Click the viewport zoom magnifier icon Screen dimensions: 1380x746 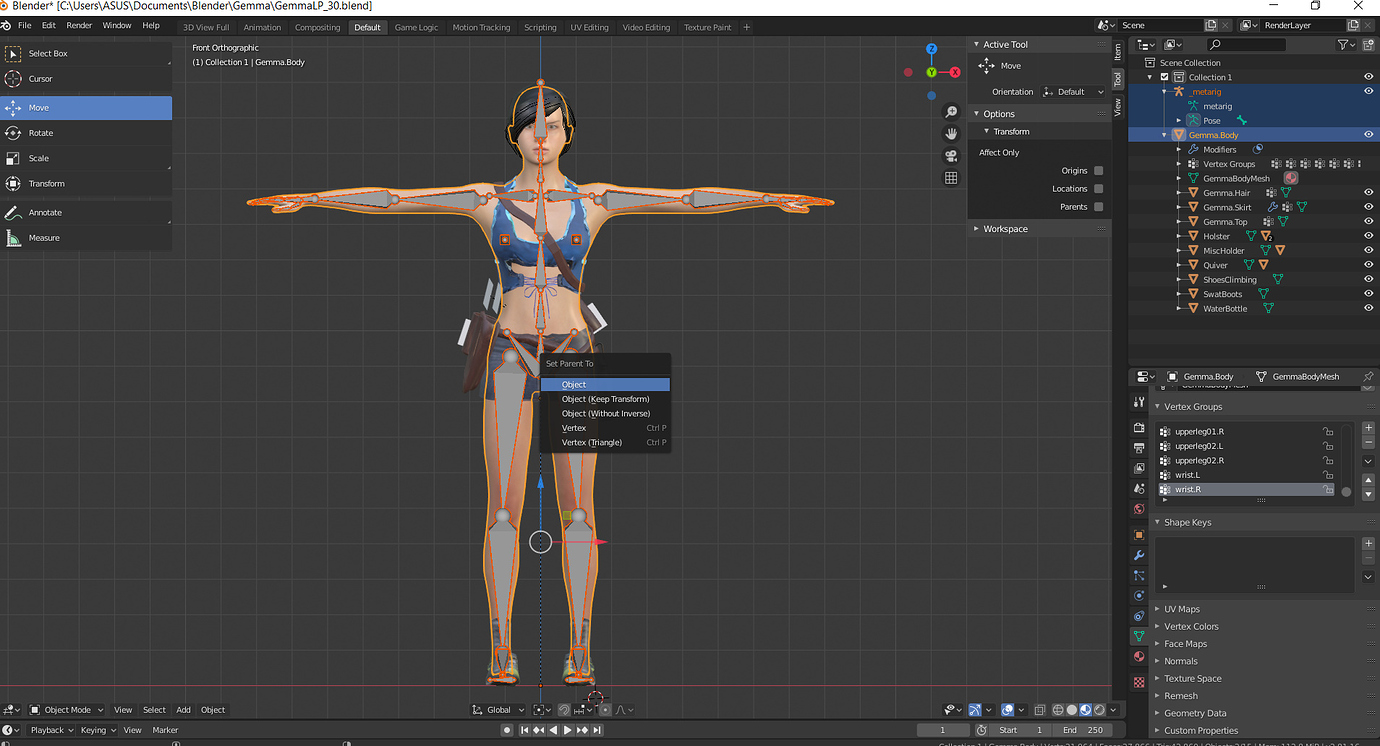[x=951, y=111]
